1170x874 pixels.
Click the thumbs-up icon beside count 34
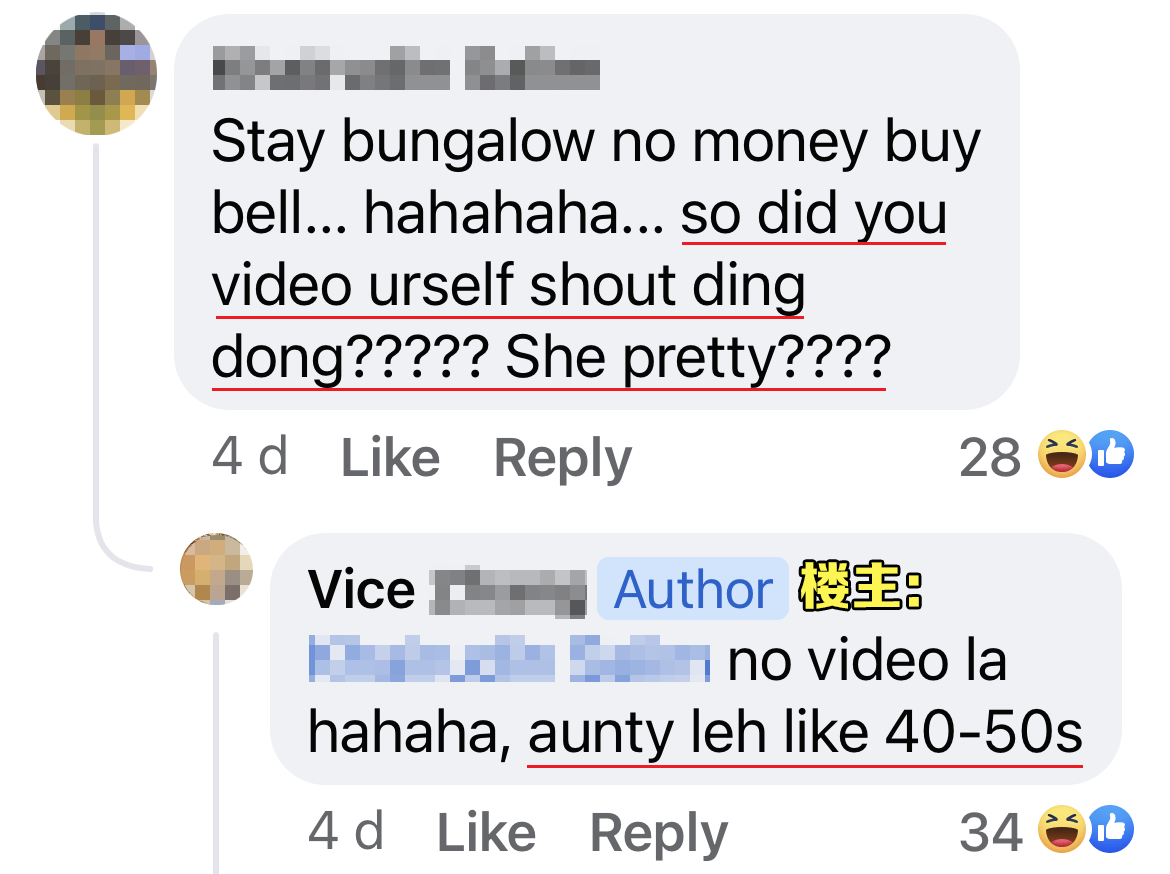tap(1110, 828)
